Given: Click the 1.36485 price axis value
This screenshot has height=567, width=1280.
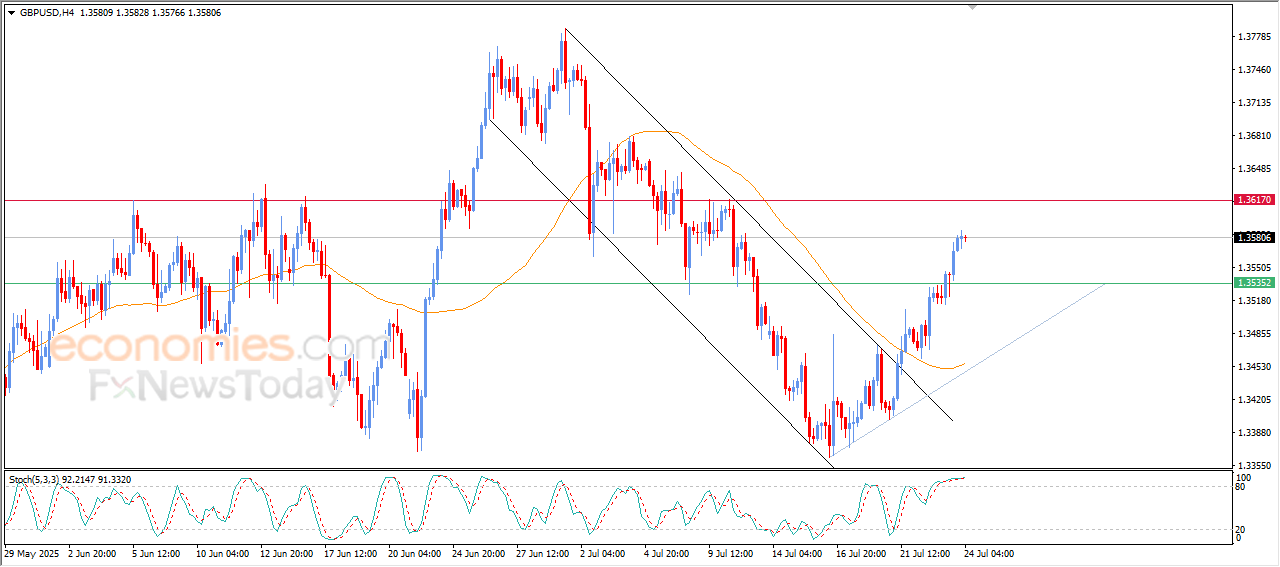Looking at the screenshot, I should click(x=1254, y=169).
